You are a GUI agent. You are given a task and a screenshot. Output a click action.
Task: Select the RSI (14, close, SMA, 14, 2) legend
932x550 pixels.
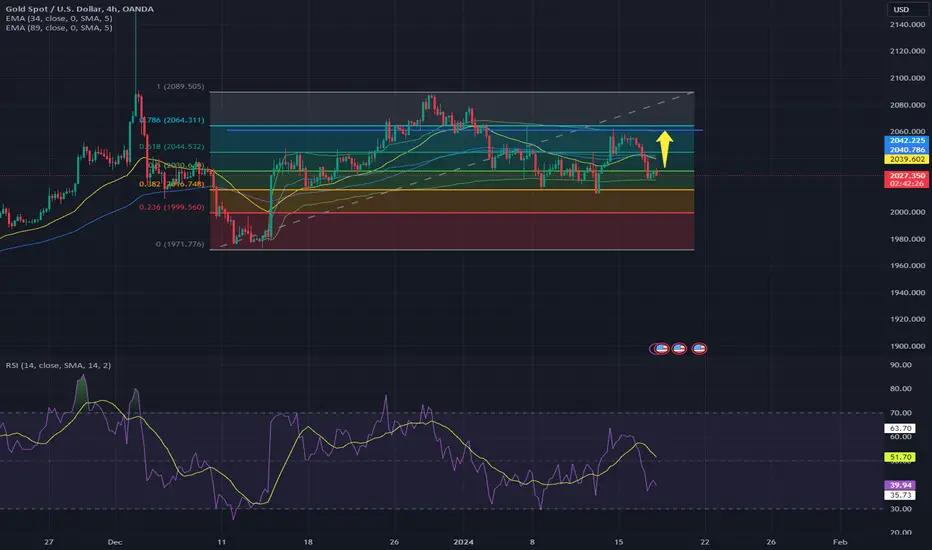pyautogui.click(x=58, y=365)
